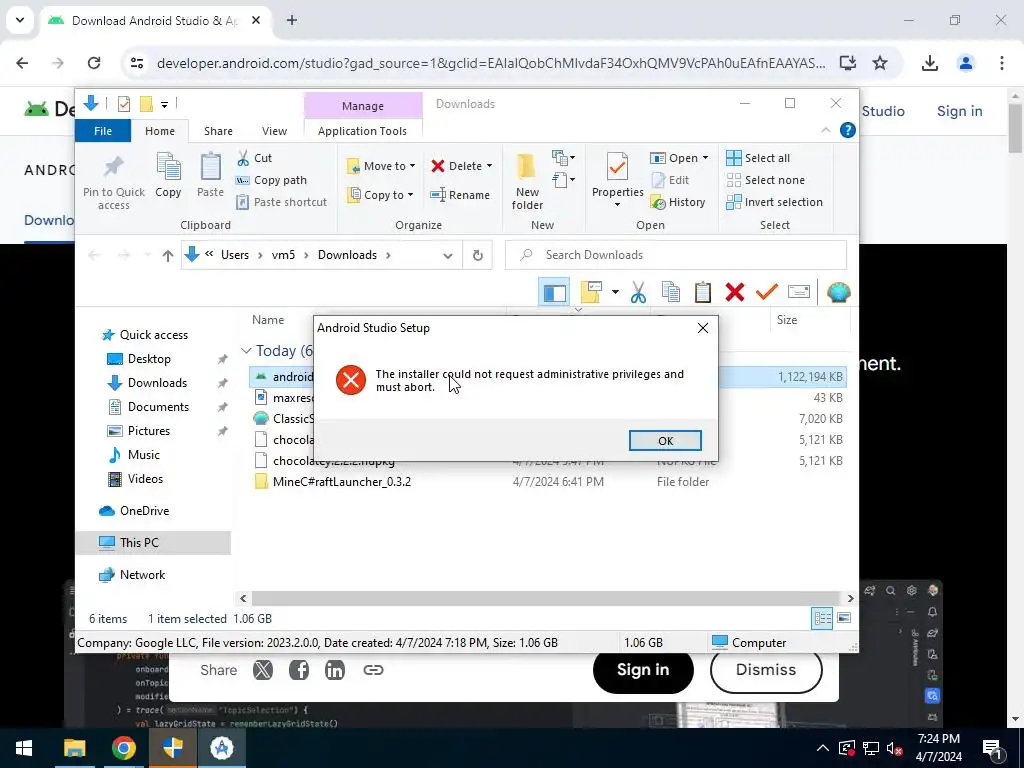Screen dimensions: 1024x768
Task: Select Downloads in the navigation pane
Action: tap(157, 383)
